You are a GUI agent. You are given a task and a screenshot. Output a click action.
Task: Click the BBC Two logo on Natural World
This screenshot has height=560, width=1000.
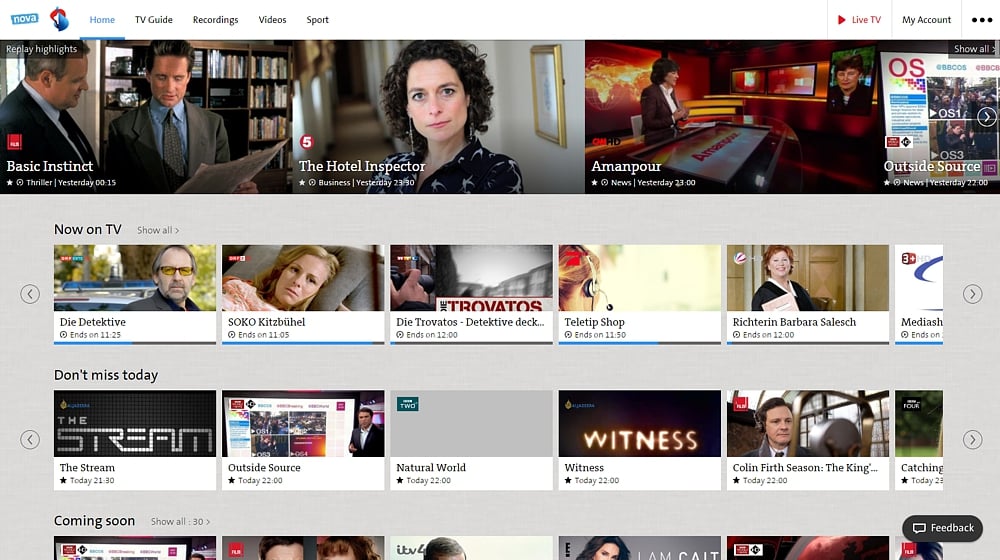408,405
